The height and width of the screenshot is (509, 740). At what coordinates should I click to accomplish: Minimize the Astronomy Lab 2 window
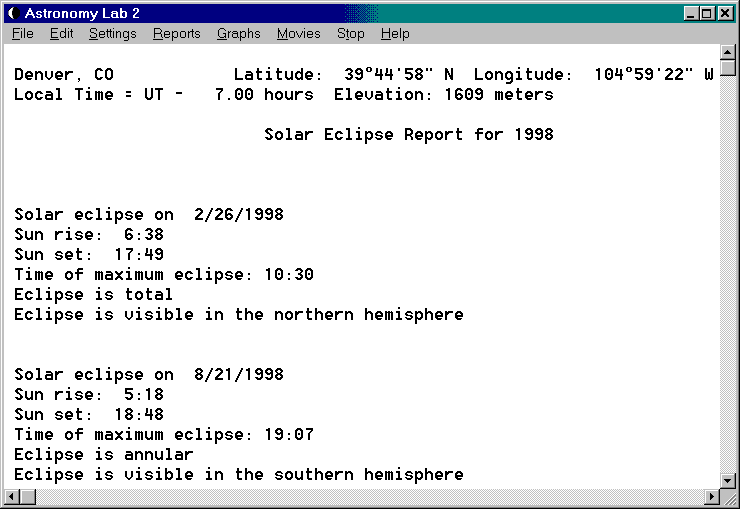click(x=691, y=13)
